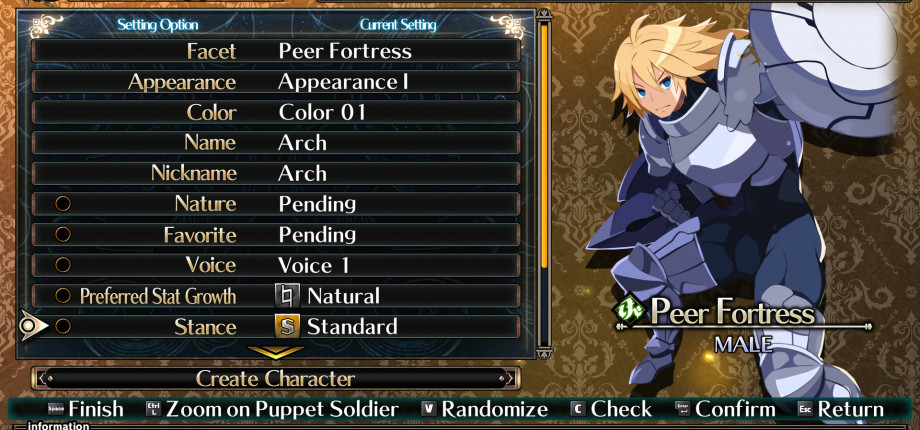920x430 pixels.
Task: Click the C key Check icon
Action: 579,409
